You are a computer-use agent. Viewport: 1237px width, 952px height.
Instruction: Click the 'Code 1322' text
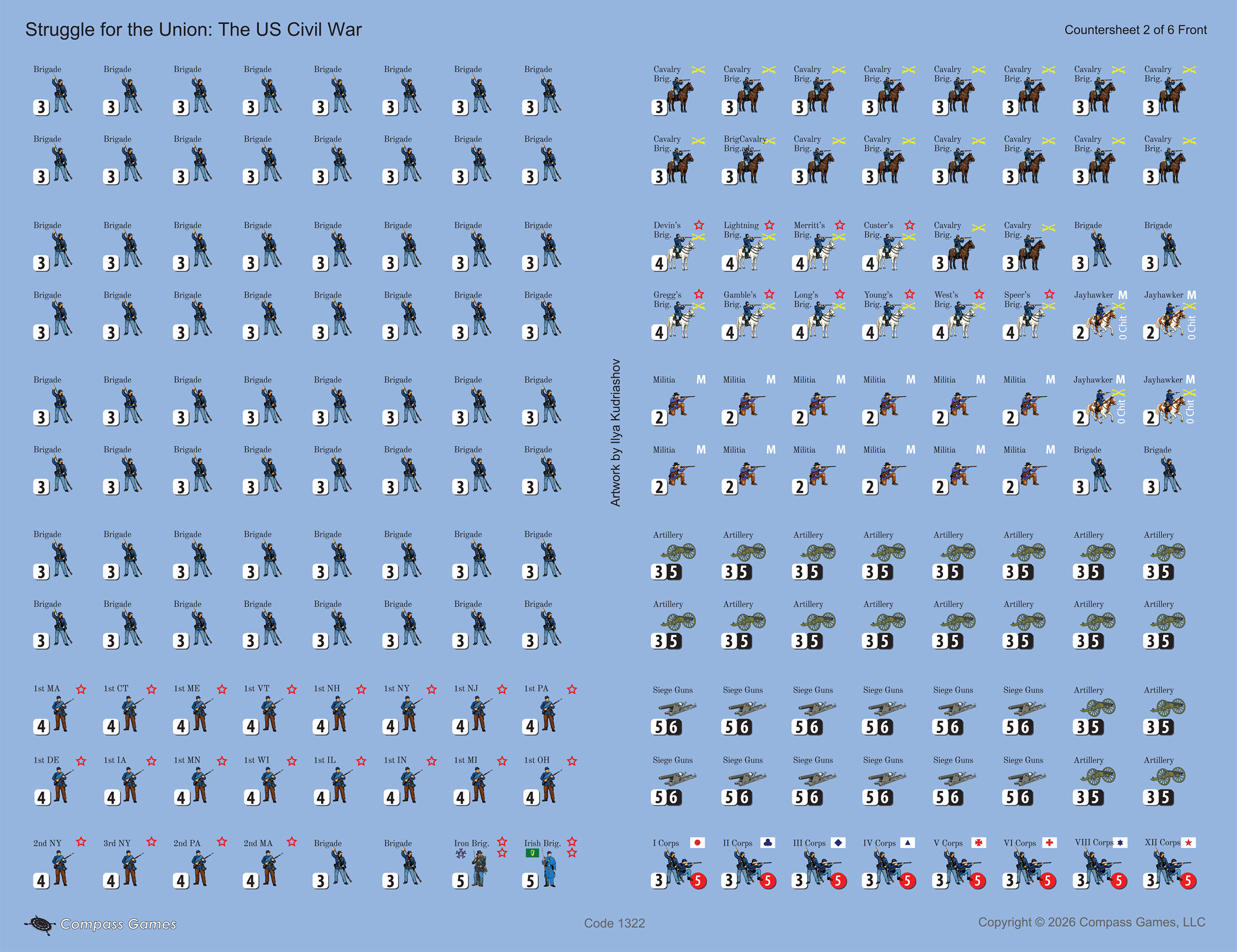614,923
